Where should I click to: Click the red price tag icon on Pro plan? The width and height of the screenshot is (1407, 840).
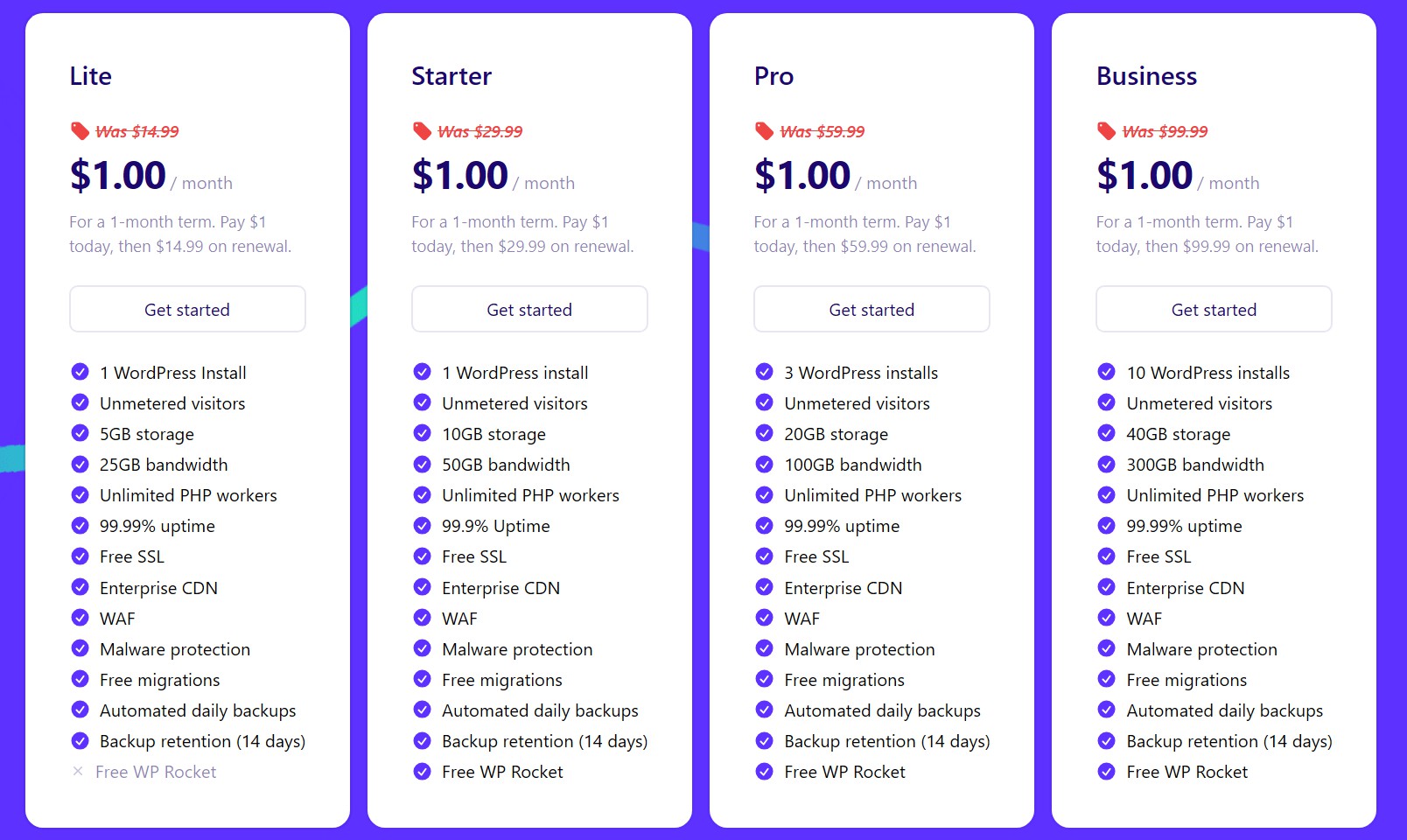click(763, 129)
